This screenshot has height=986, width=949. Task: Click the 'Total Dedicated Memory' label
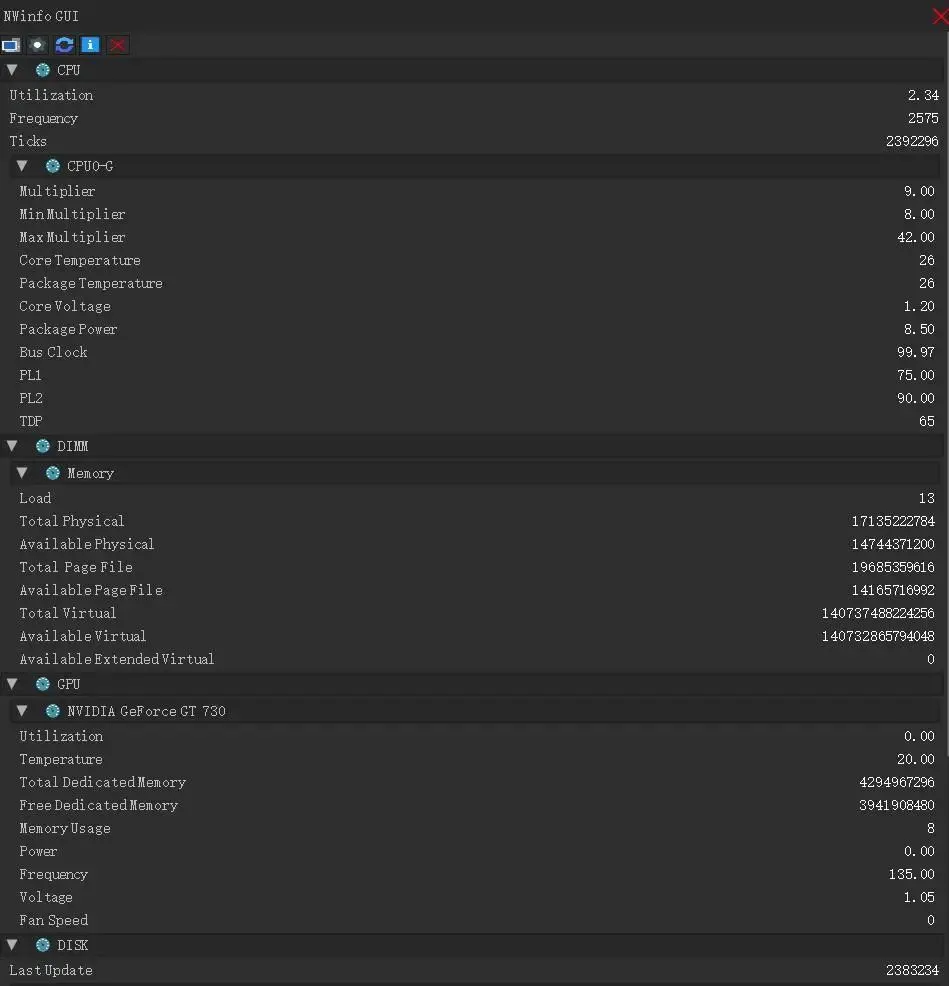(103, 782)
